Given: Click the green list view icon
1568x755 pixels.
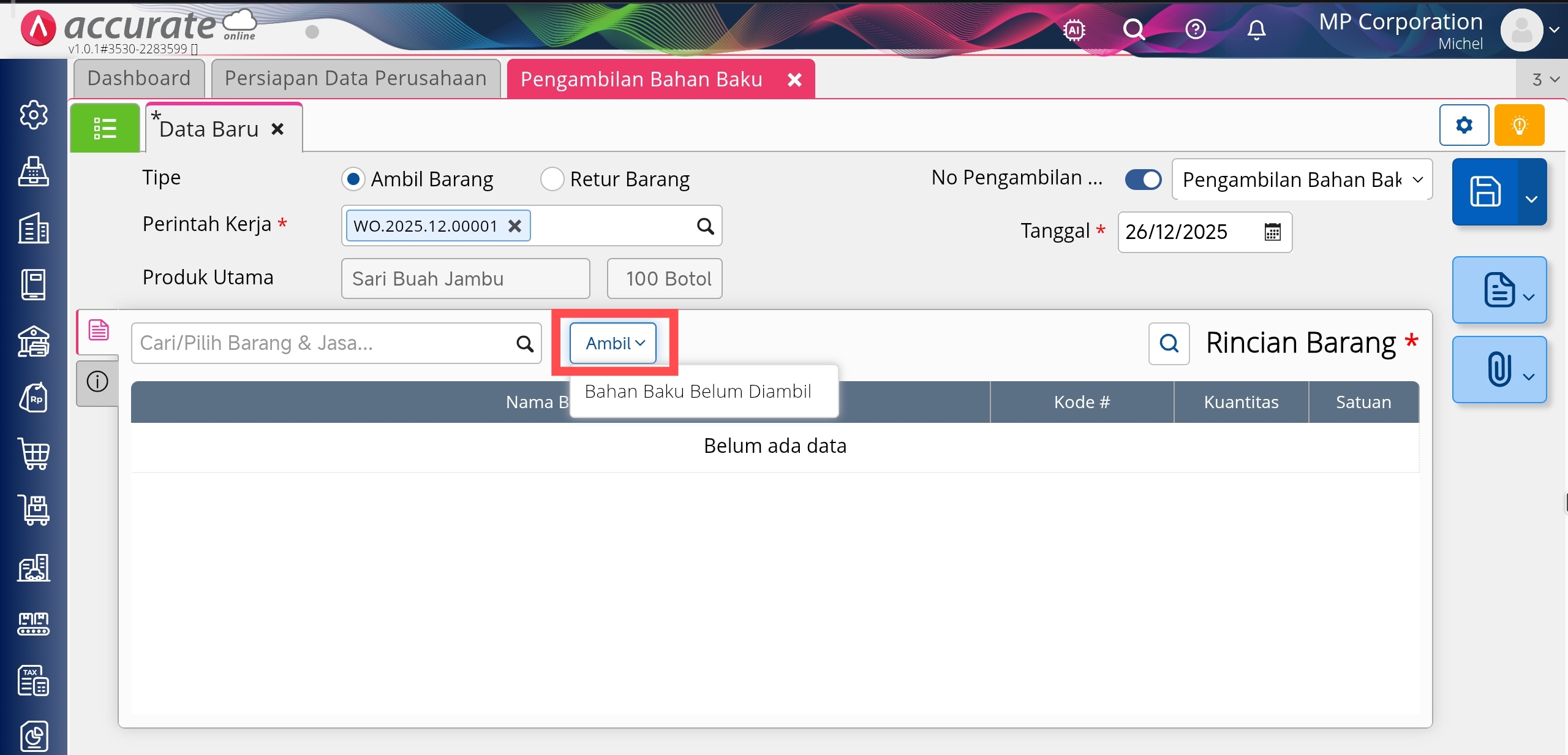Looking at the screenshot, I should [105, 128].
